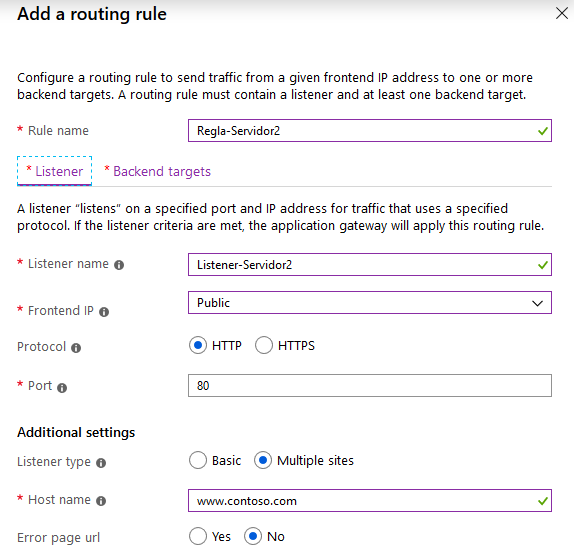Click the Host name info icon
The width and height of the screenshot is (574, 559).
101,500
